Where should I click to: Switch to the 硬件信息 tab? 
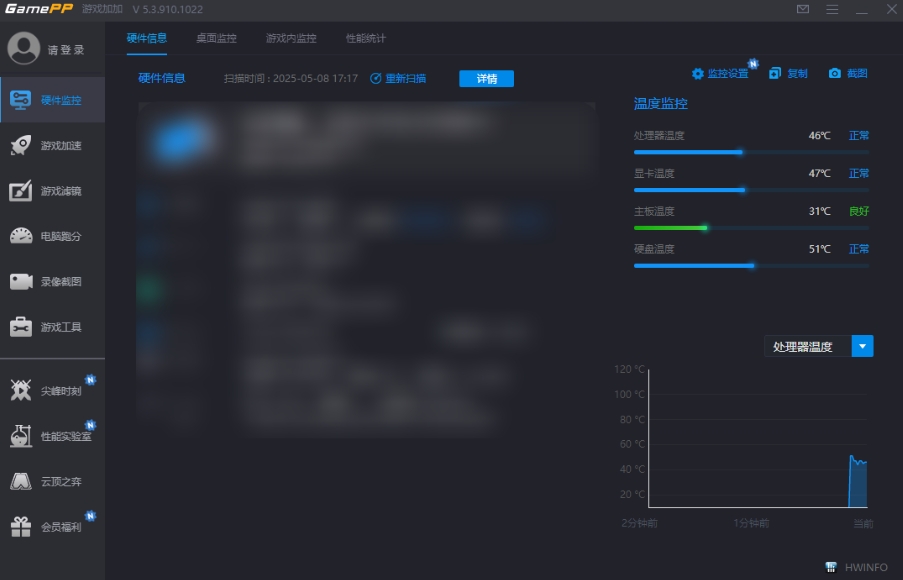(147, 39)
